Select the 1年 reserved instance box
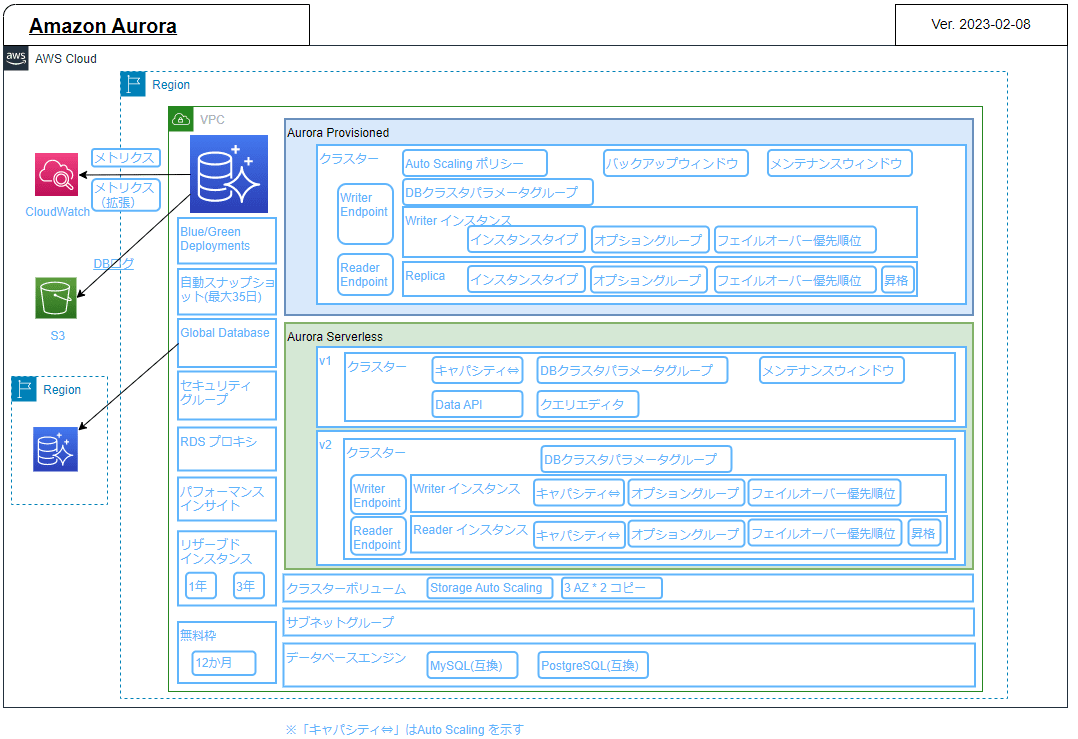The height and width of the screenshot is (739, 1078). tap(201, 586)
